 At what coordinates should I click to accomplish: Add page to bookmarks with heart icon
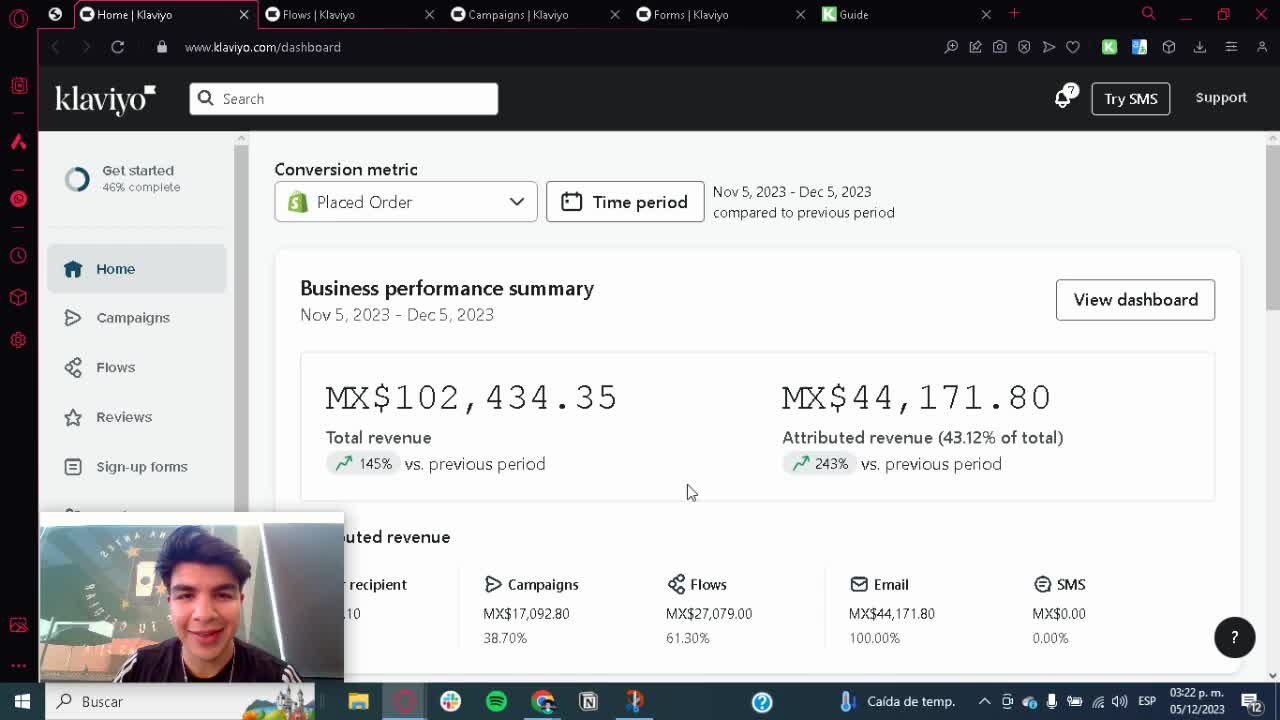(1073, 47)
